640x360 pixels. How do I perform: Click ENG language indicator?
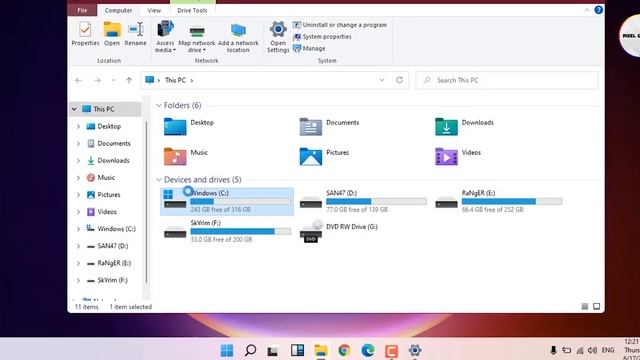(x=608, y=350)
